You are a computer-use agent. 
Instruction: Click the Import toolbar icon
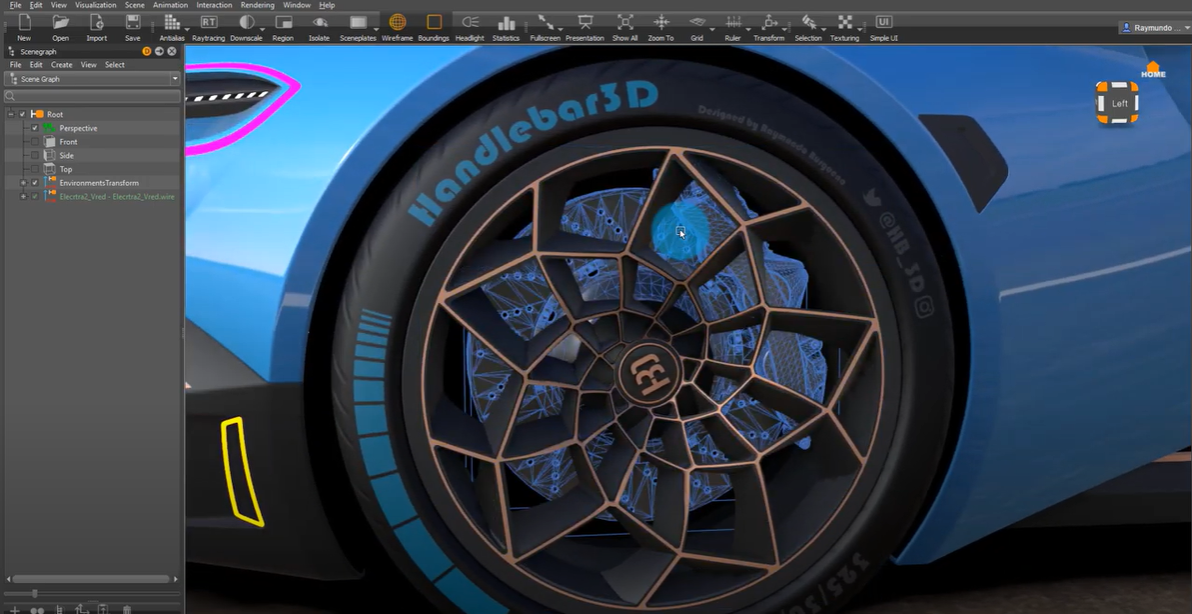(97, 22)
